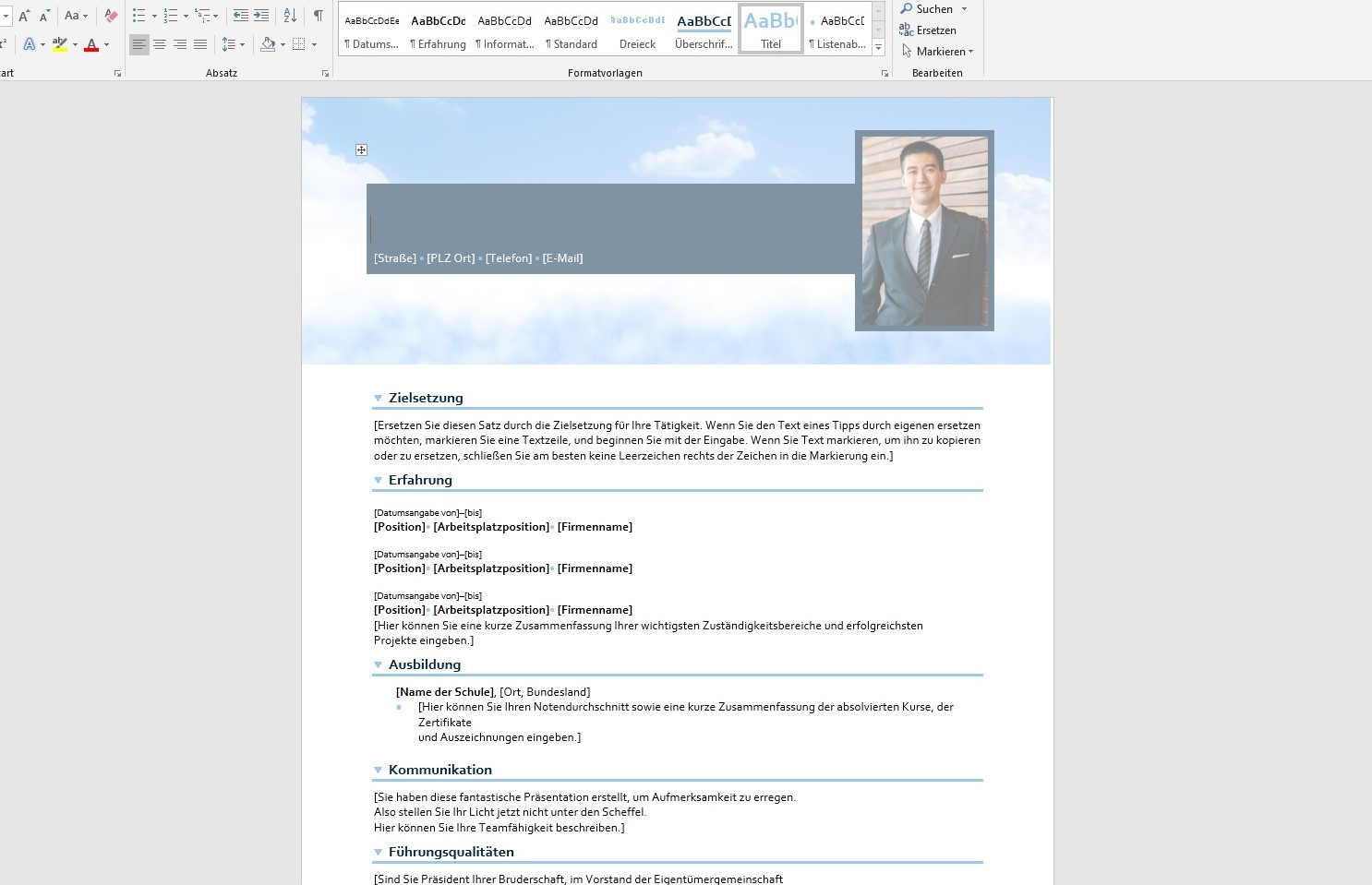This screenshot has height=885, width=1372.
Task: Toggle paragraph marks display
Action: (319, 16)
